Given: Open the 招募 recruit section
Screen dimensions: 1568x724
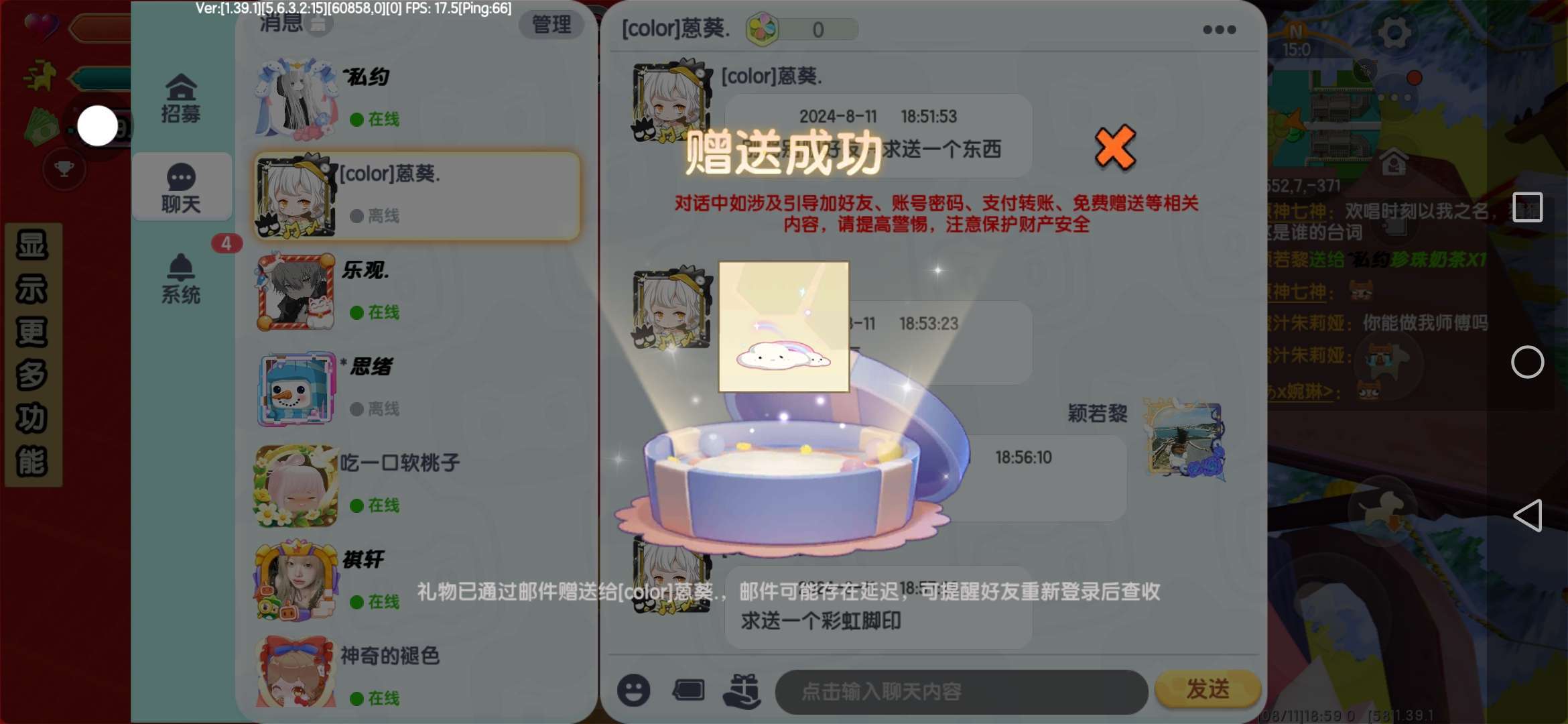Looking at the screenshot, I should coord(181,98).
